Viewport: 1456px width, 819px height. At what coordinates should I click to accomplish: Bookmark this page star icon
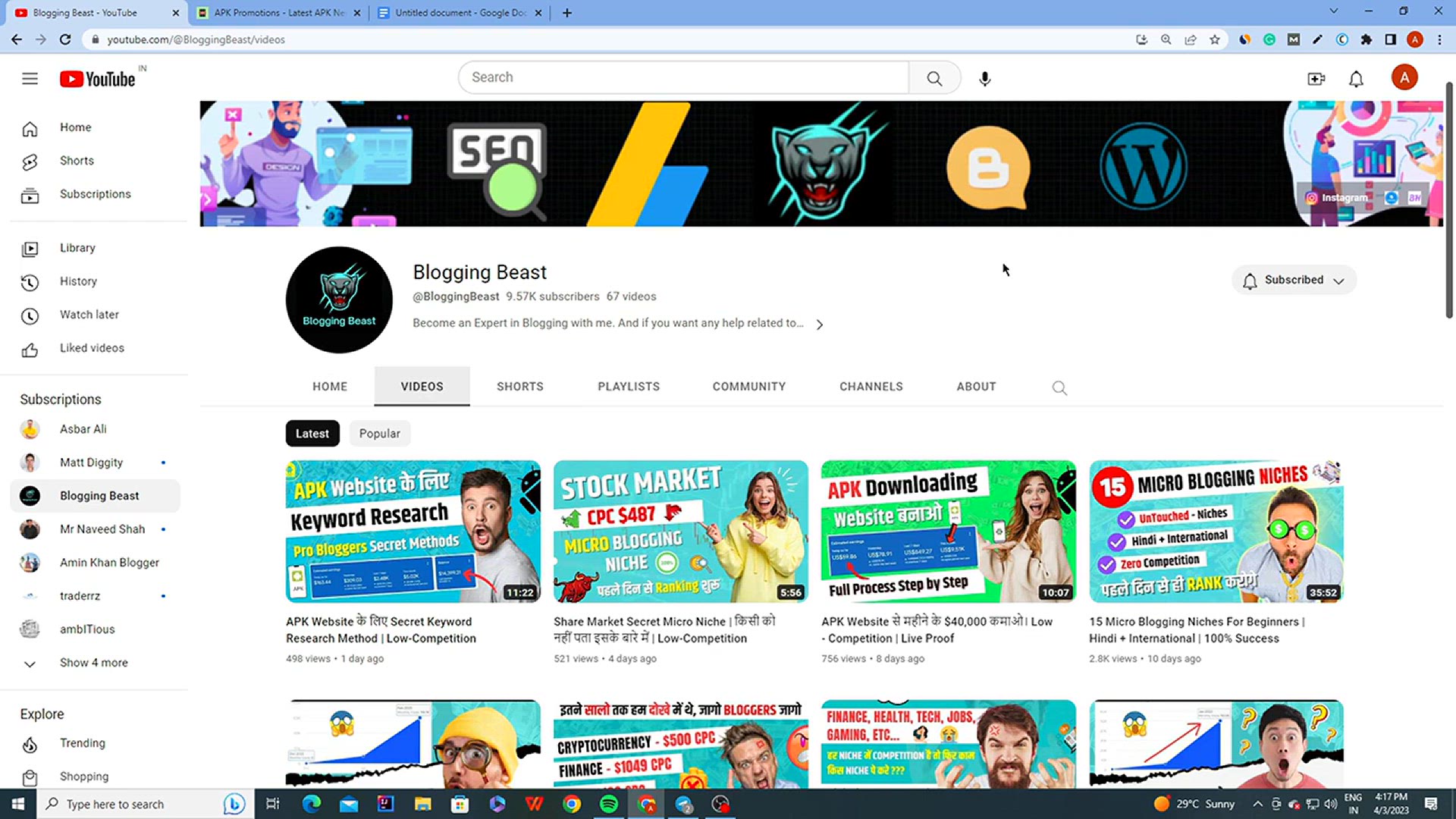(1215, 39)
